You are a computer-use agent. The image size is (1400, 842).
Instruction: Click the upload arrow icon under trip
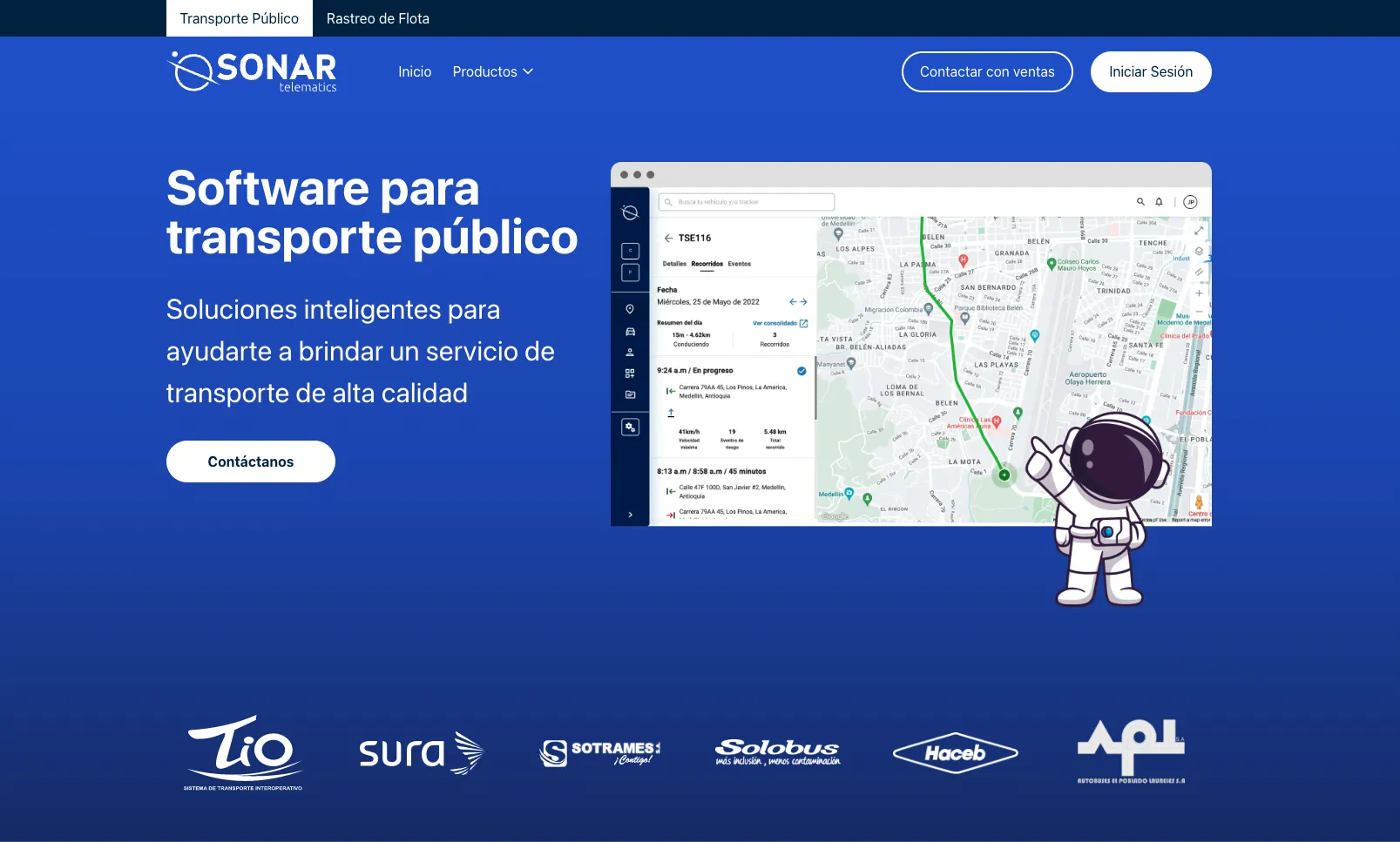tap(671, 413)
